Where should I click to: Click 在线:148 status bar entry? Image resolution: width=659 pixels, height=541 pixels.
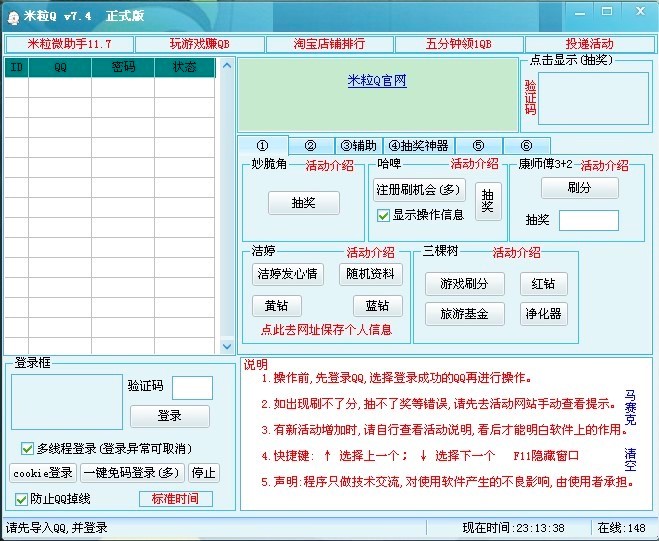pyautogui.click(x=622, y=528)
